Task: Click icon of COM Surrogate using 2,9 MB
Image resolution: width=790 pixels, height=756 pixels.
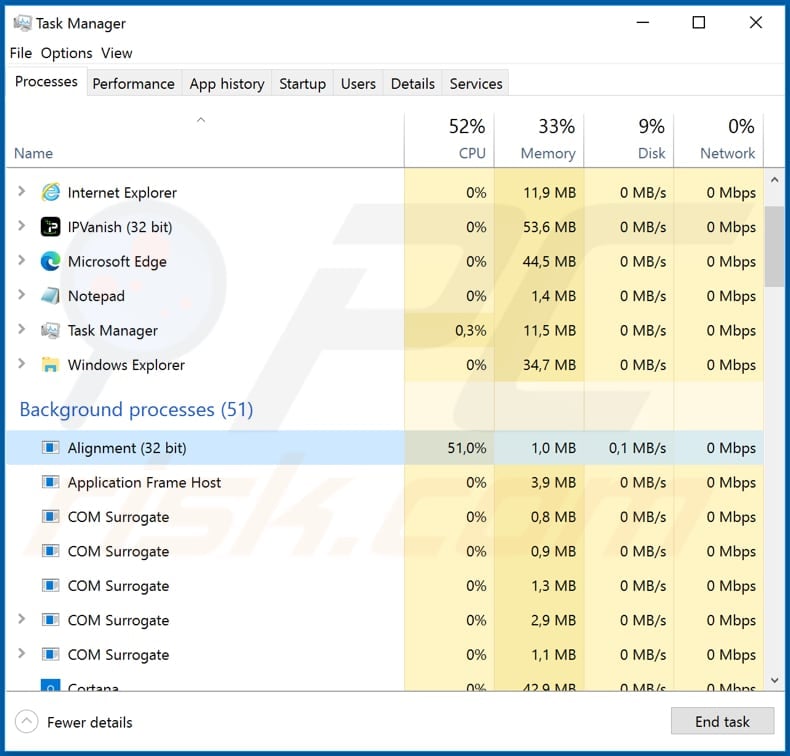Action: (50, 620)
